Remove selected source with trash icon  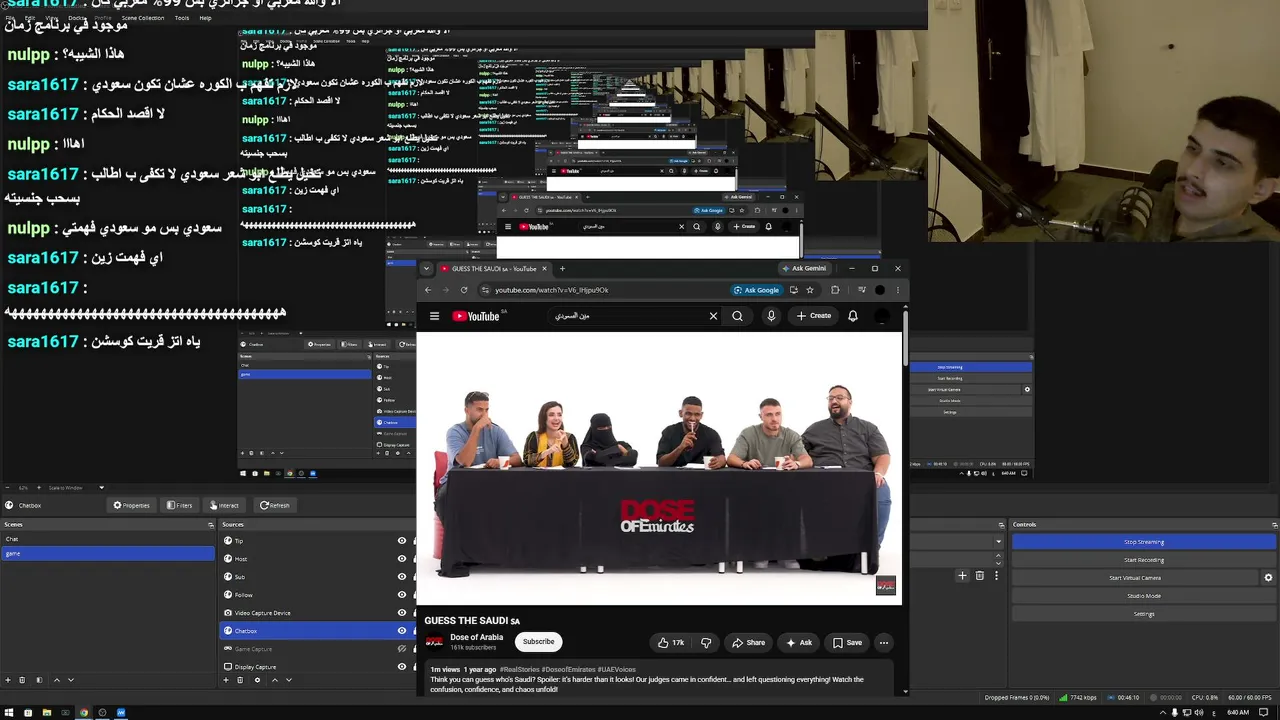pyautogui.click(x=240, y=680)
